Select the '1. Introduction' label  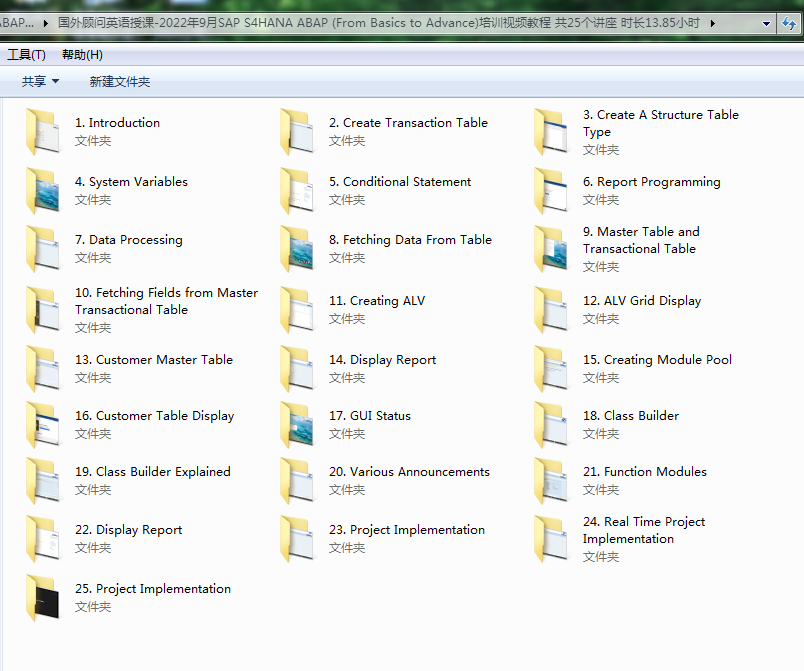coord(117,123)
